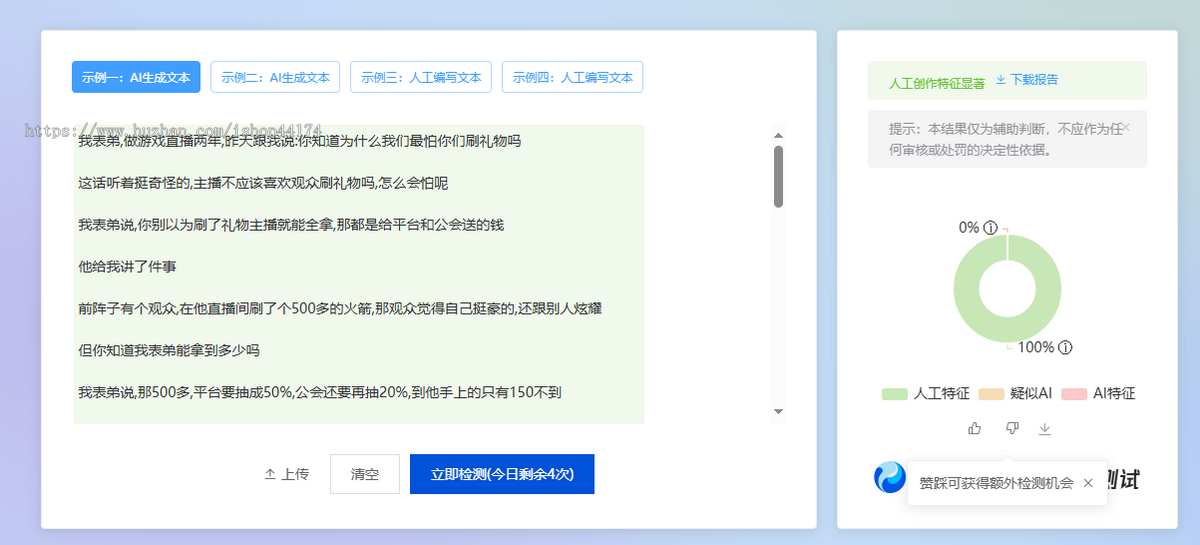This screenshot has width=1200, height=545.
Task: Click the line "但你知道我表弟能拿到多少吗"
Action: click(169, 351)
